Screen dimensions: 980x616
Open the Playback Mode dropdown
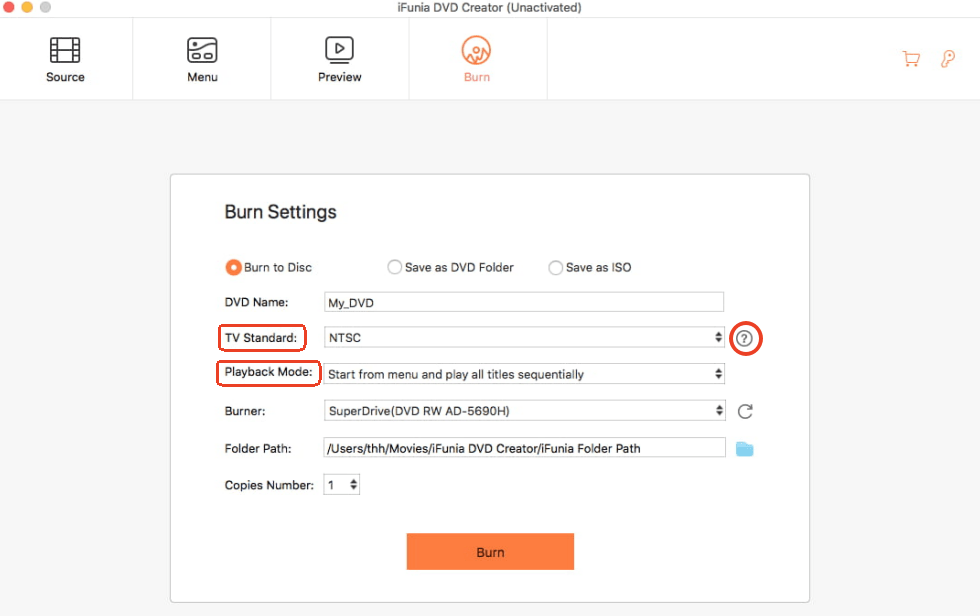pos(525,374)
